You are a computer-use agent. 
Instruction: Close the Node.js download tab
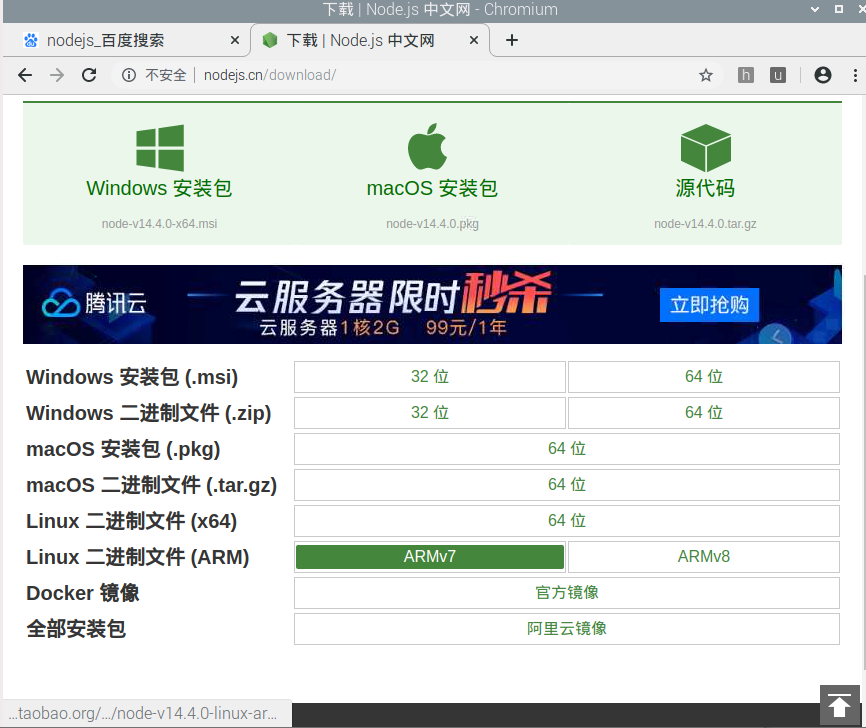click(473, 40)
